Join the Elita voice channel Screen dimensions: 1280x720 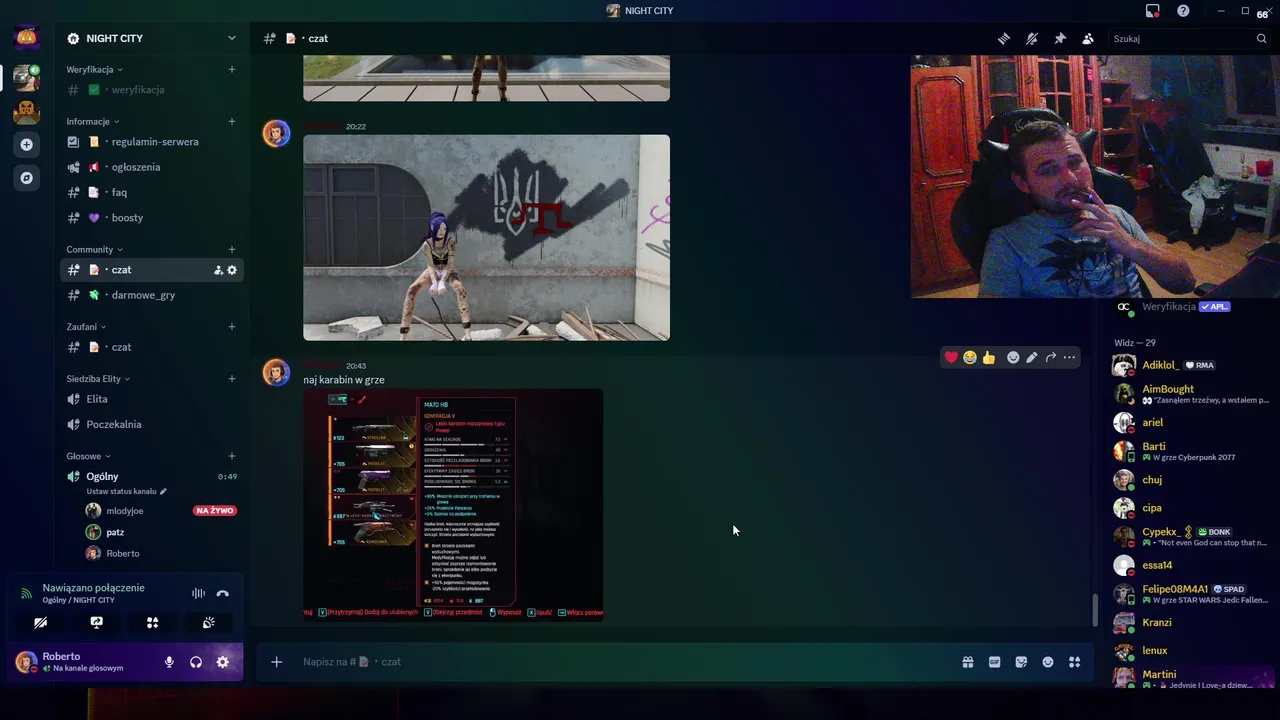click(151, 399)
